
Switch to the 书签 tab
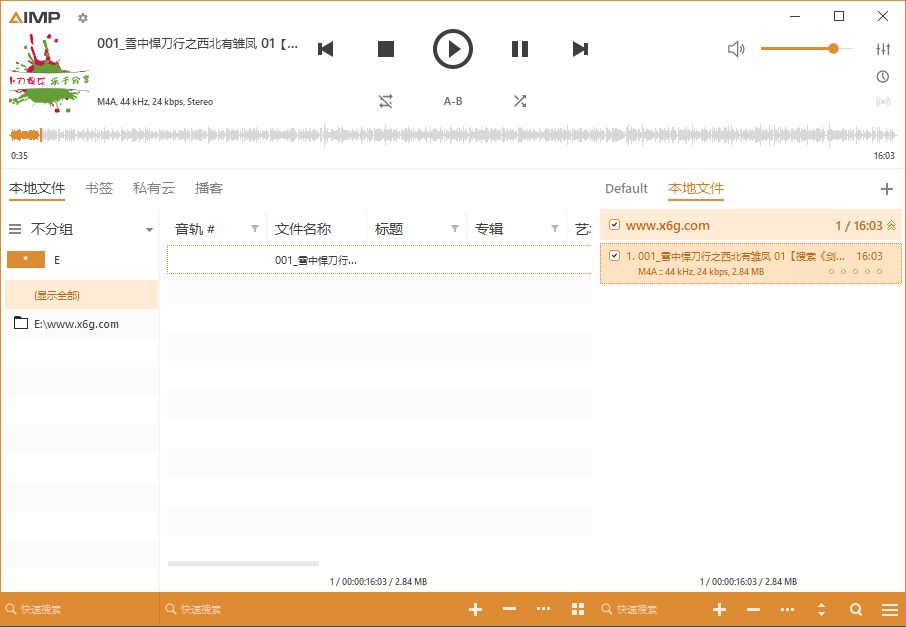99,188
